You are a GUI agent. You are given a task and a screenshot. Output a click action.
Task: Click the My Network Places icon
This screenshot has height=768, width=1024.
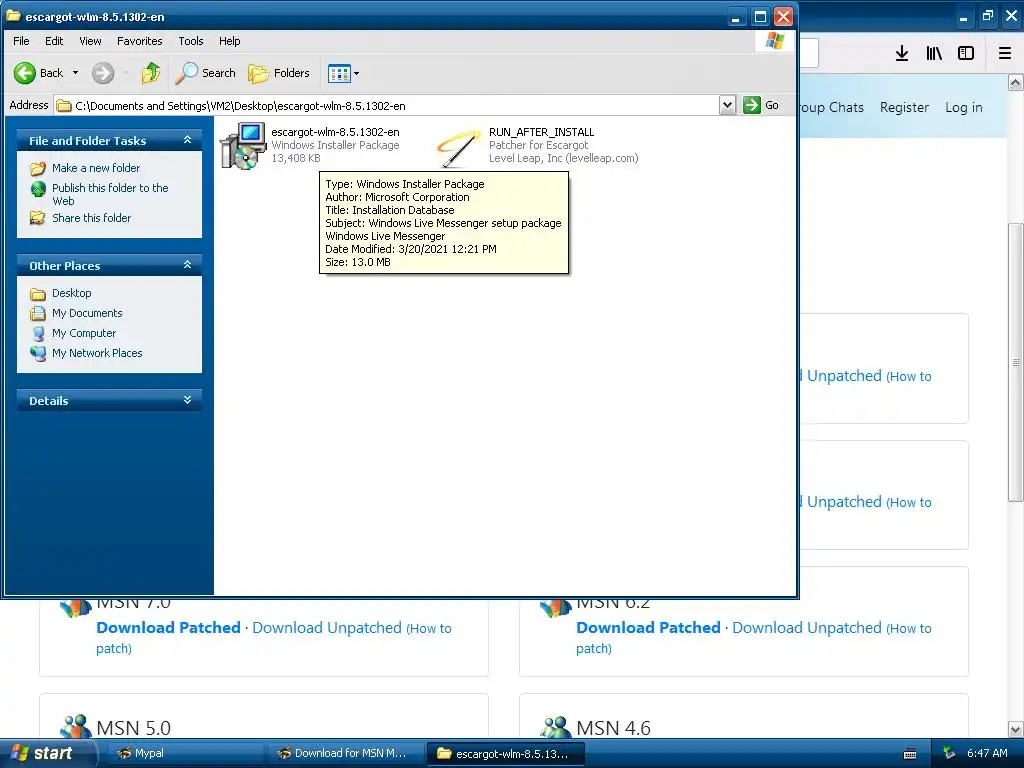pyautogui.click(x=38, y=353)
